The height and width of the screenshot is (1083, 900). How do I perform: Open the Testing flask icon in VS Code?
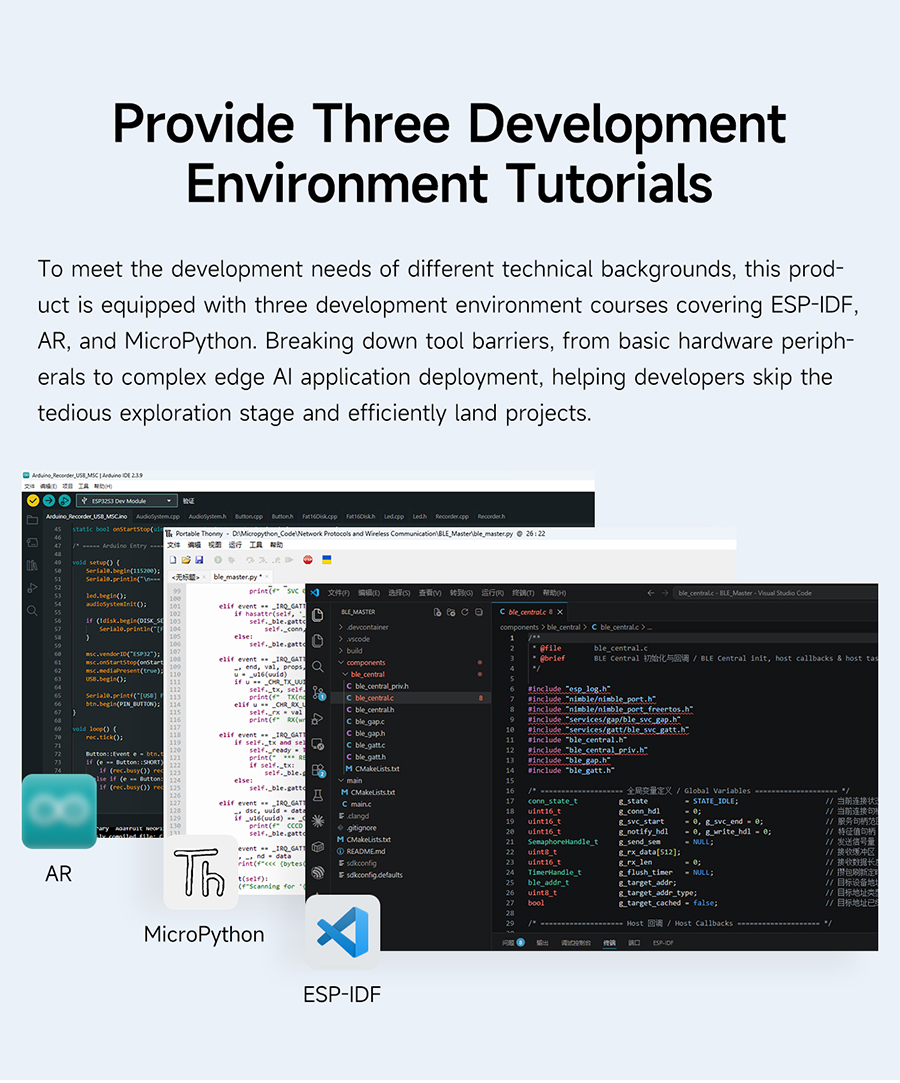point(318,796)
